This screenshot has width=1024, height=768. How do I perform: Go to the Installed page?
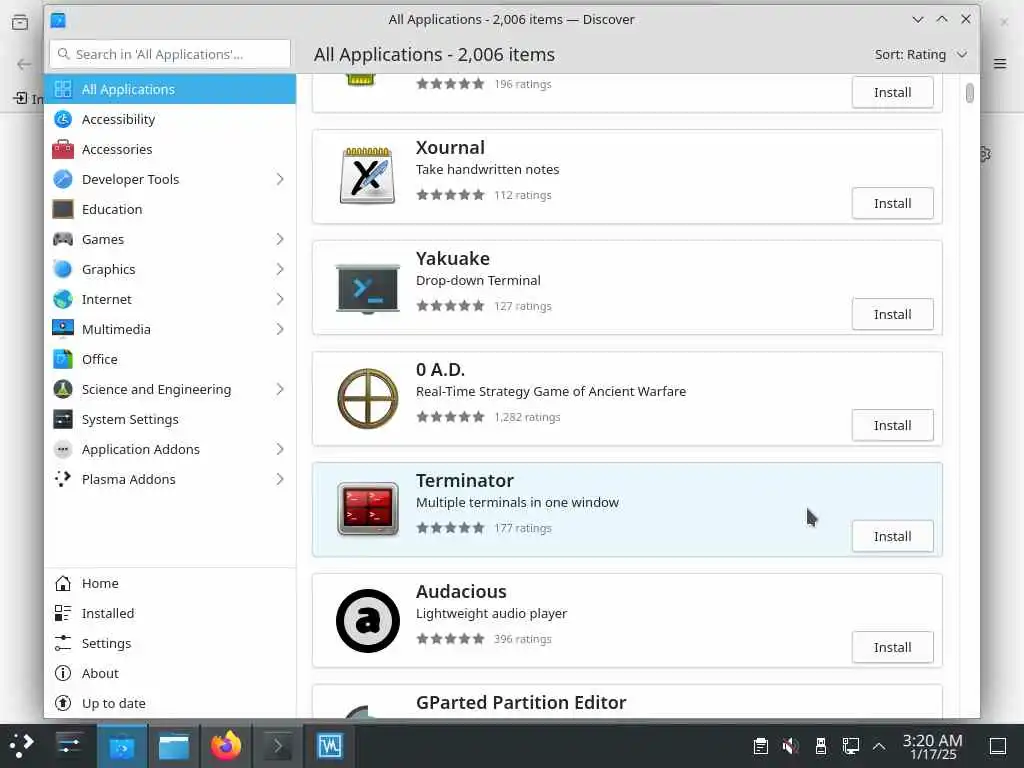(170, 613)
